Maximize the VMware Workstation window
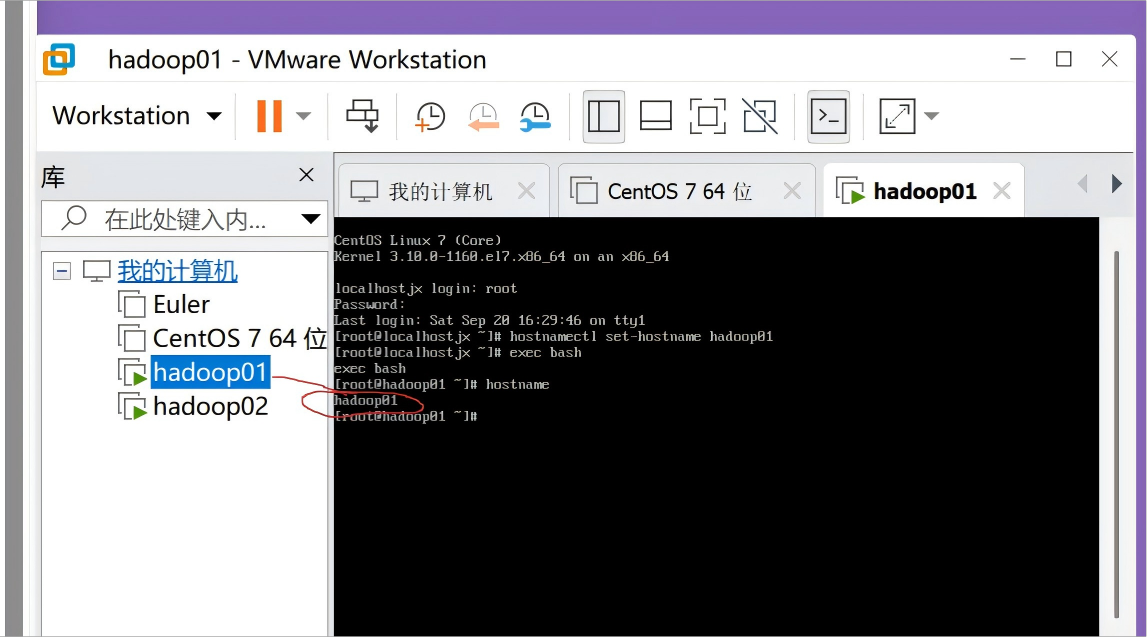The width and height of the screenshot is (1148, 637). point(1064,59)
